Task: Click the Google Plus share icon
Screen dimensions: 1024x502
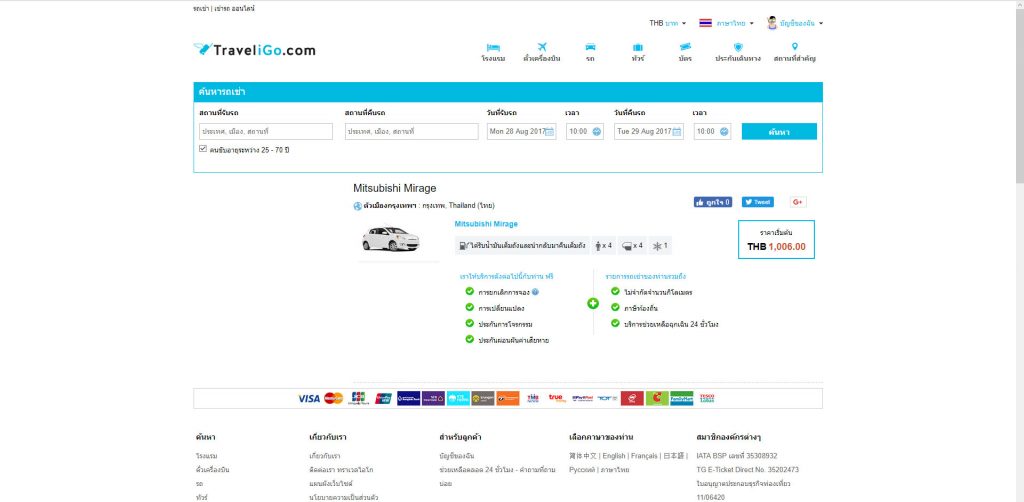Action: pyautogui.click(x=797, y=202)
